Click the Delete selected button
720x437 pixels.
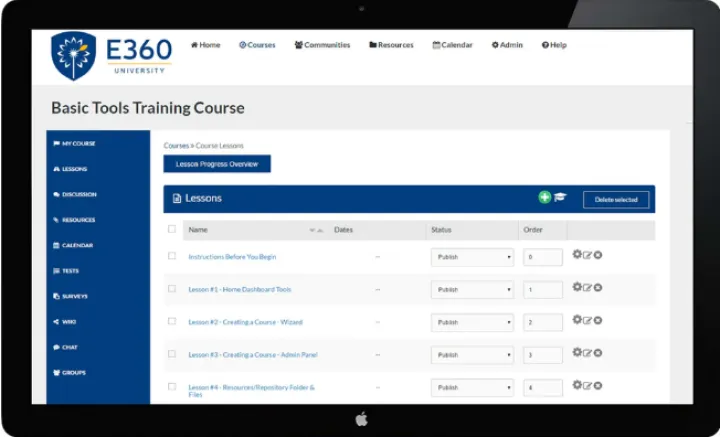[616, 200]
